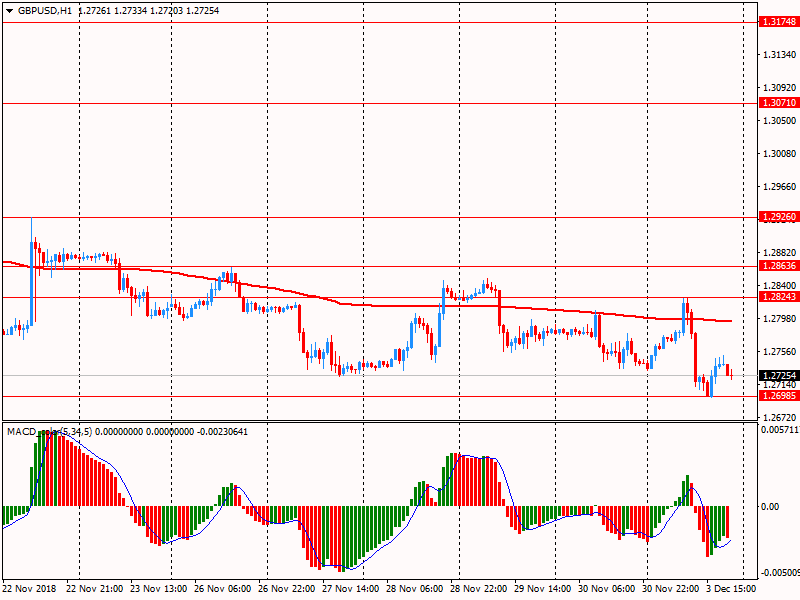Click the MACD scale maximum 0.005711 label
The image size is (800, 600).
pos(779,430)
